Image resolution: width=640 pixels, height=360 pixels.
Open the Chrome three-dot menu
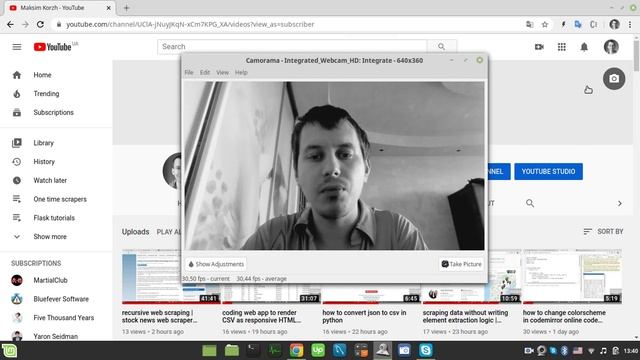[x=631, y=24]
